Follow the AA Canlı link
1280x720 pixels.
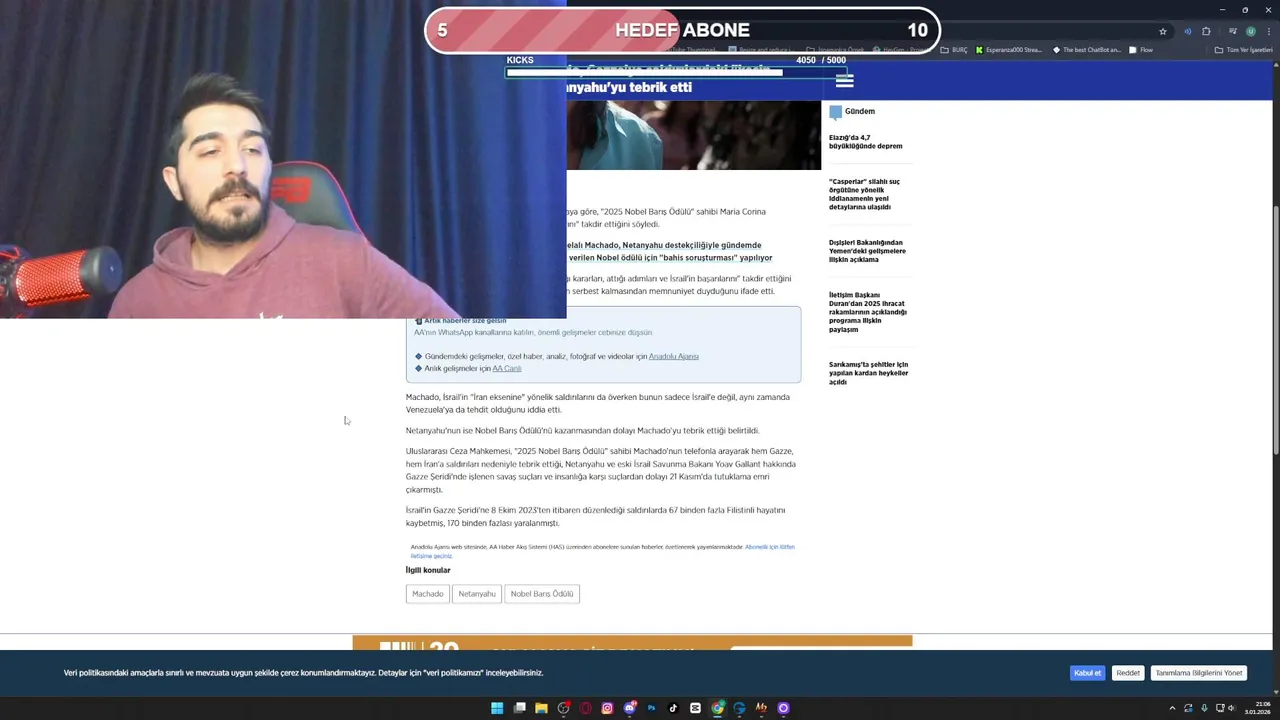tap(507, 368)
